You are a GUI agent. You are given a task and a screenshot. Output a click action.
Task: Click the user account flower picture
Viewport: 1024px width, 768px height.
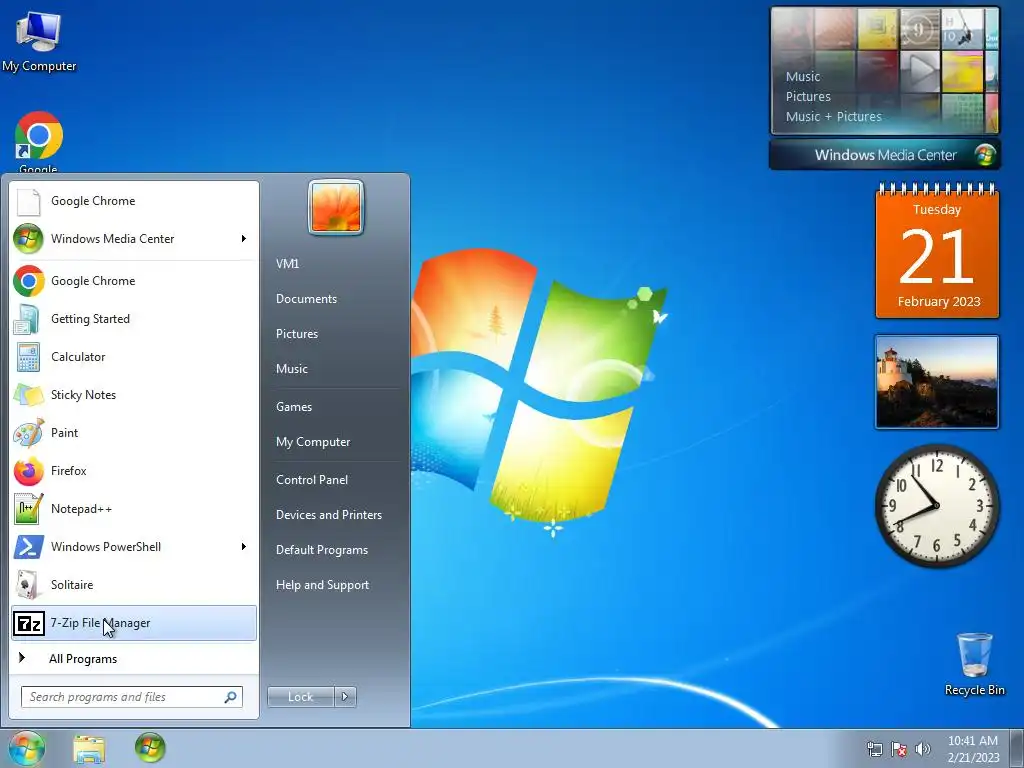coord(336,207)
